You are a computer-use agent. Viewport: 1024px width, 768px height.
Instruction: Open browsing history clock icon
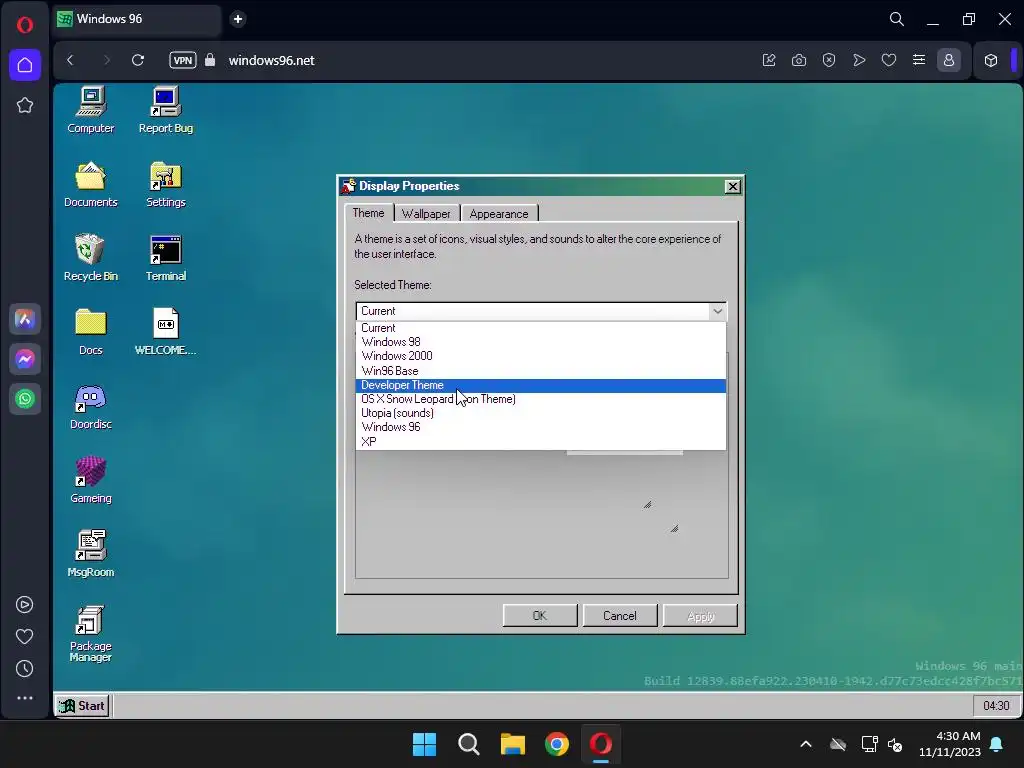coord(24,669)
